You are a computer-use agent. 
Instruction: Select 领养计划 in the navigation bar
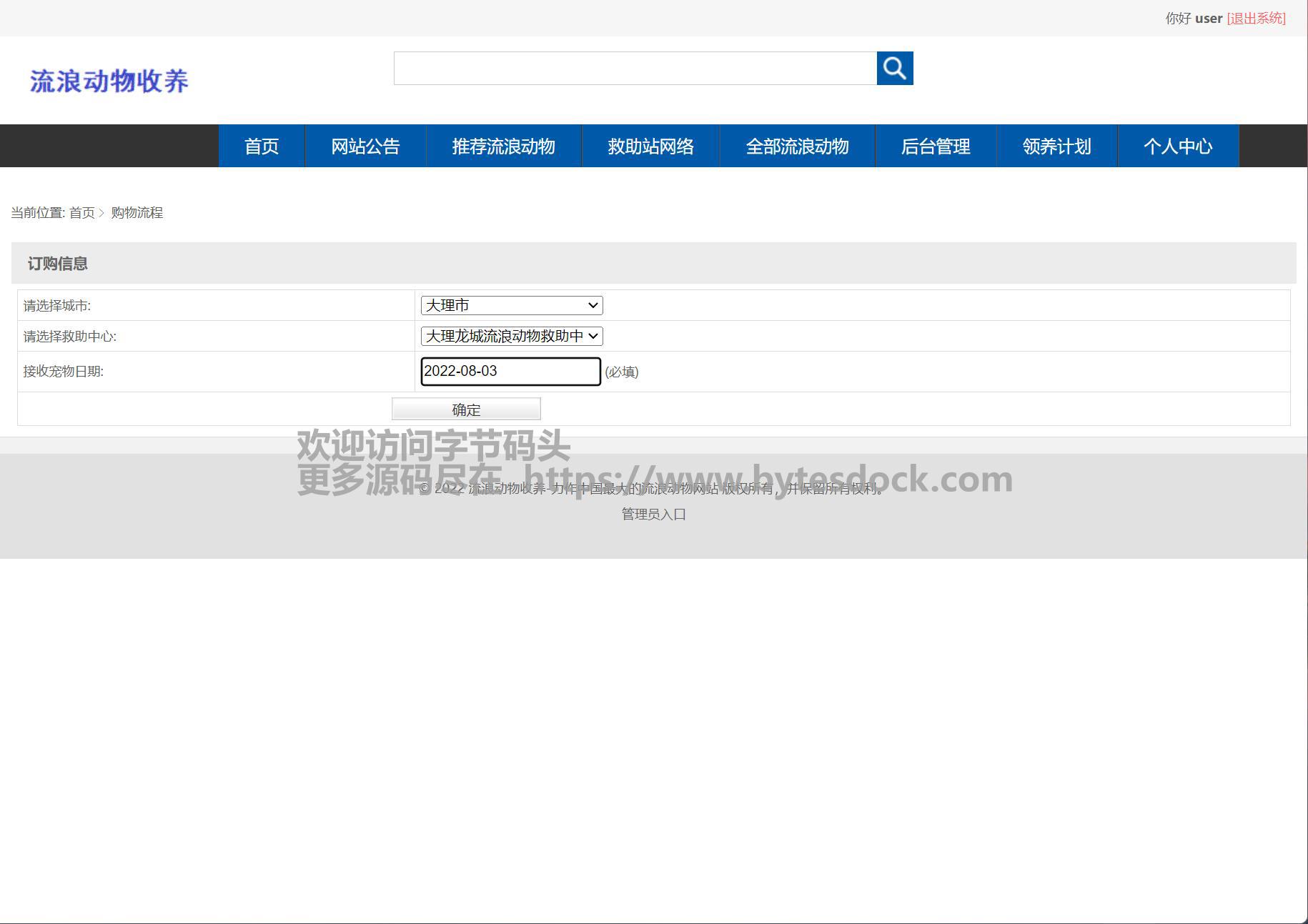point(1056,146)
